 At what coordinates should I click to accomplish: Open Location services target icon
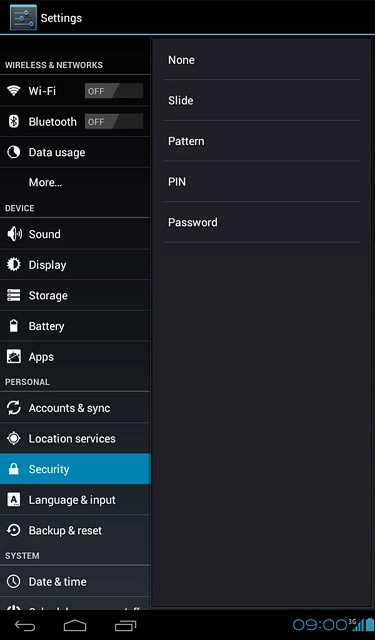[x=13, y=438]
